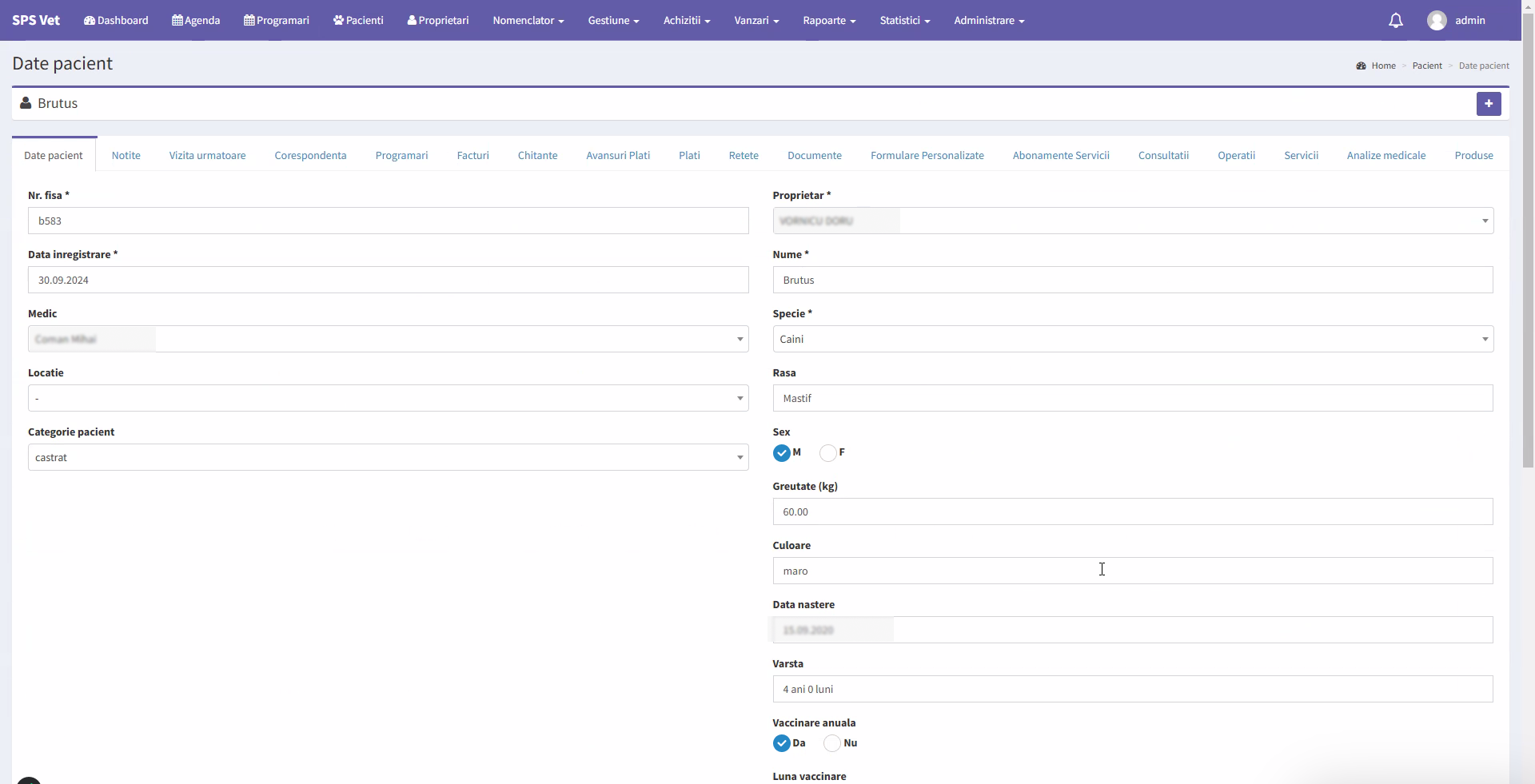Click the Pacient breadcrumb link

(1426, 66)
